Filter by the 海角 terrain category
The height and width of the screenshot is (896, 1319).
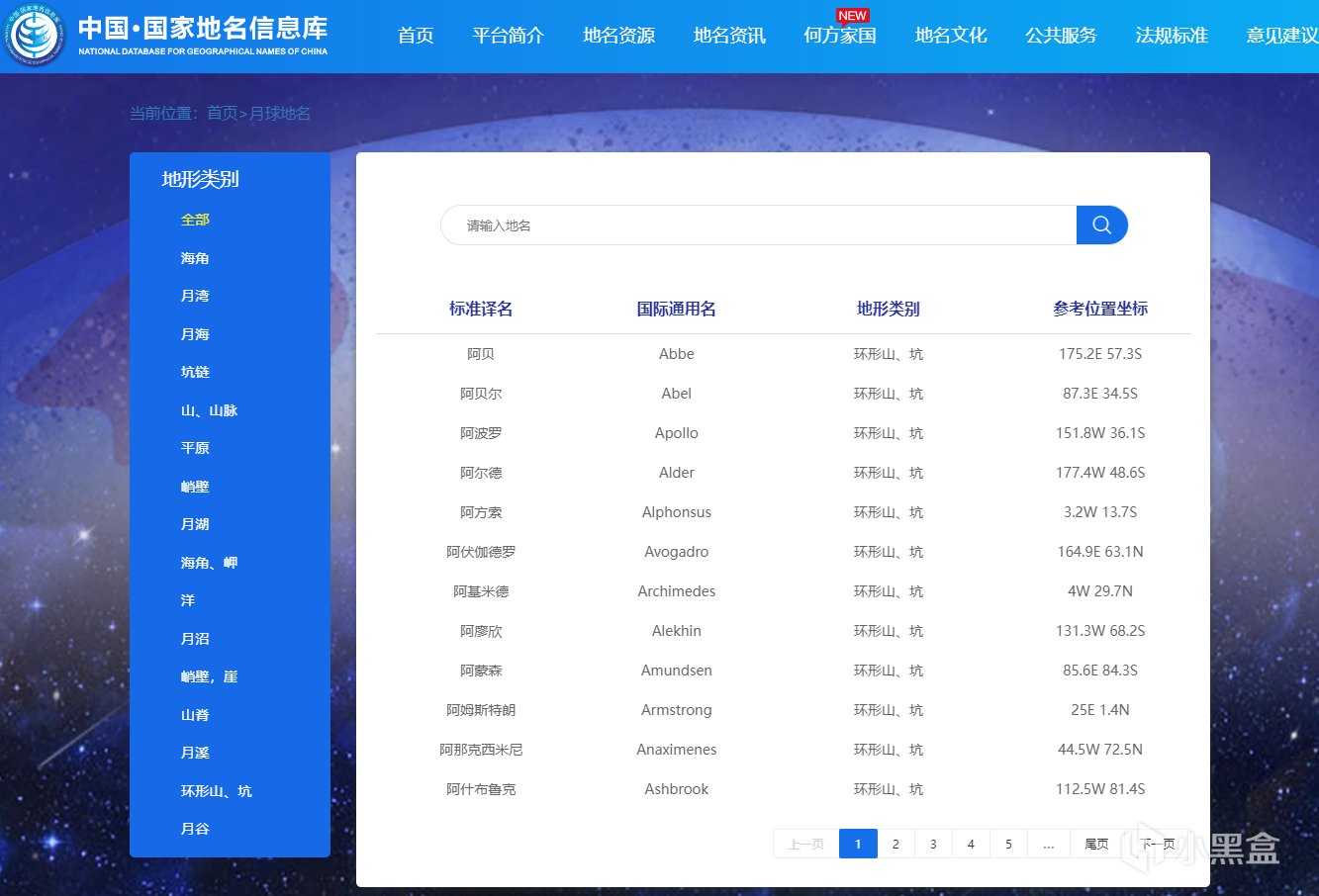[x=195, y=258]
